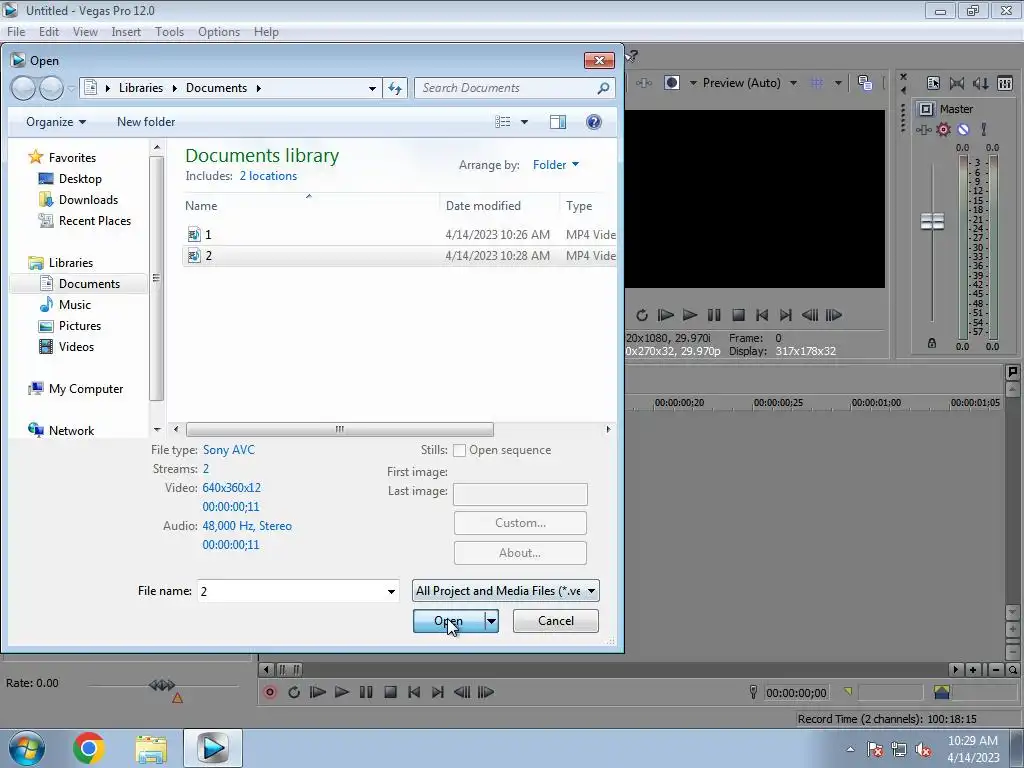Click the playback Rate slider

(162, 685)
